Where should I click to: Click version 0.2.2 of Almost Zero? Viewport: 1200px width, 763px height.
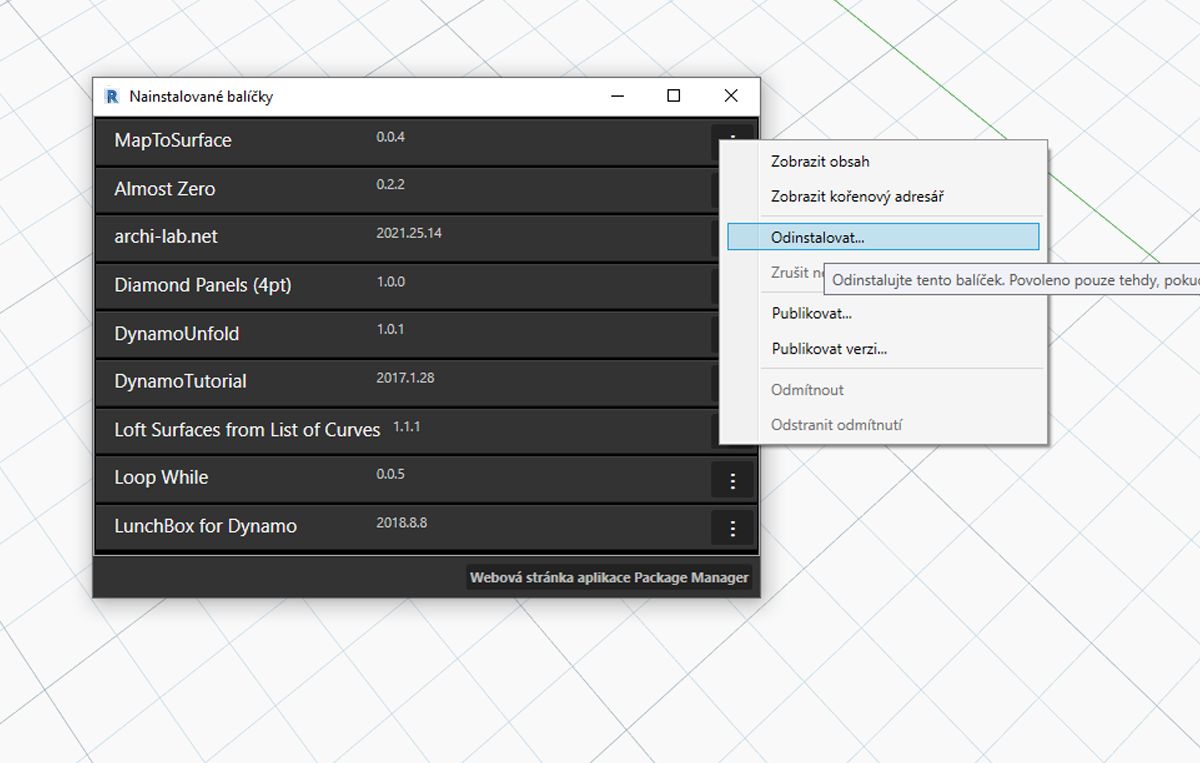[391, 184]
